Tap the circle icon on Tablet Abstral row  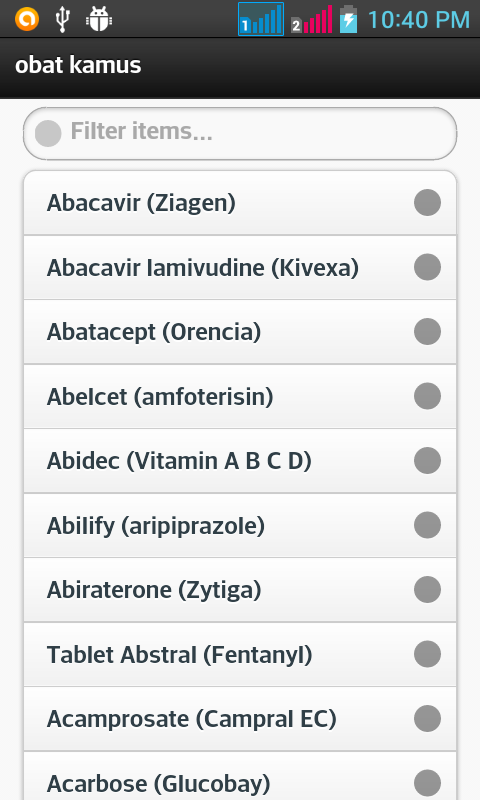point(427,655)
